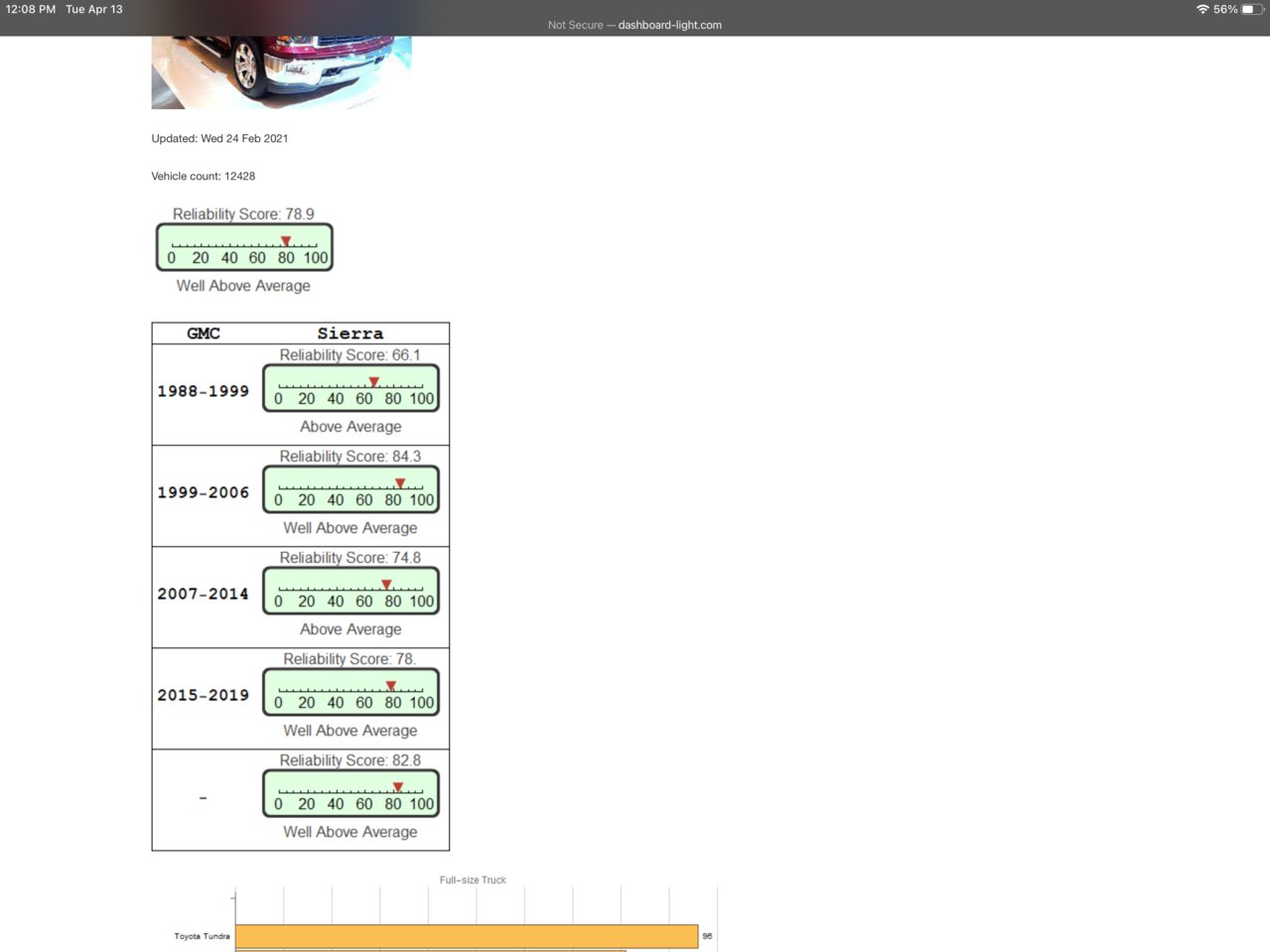Click the Reliability Score: 74.8 label
Screen dimensions: 1270x952
[x=350, y=557]
